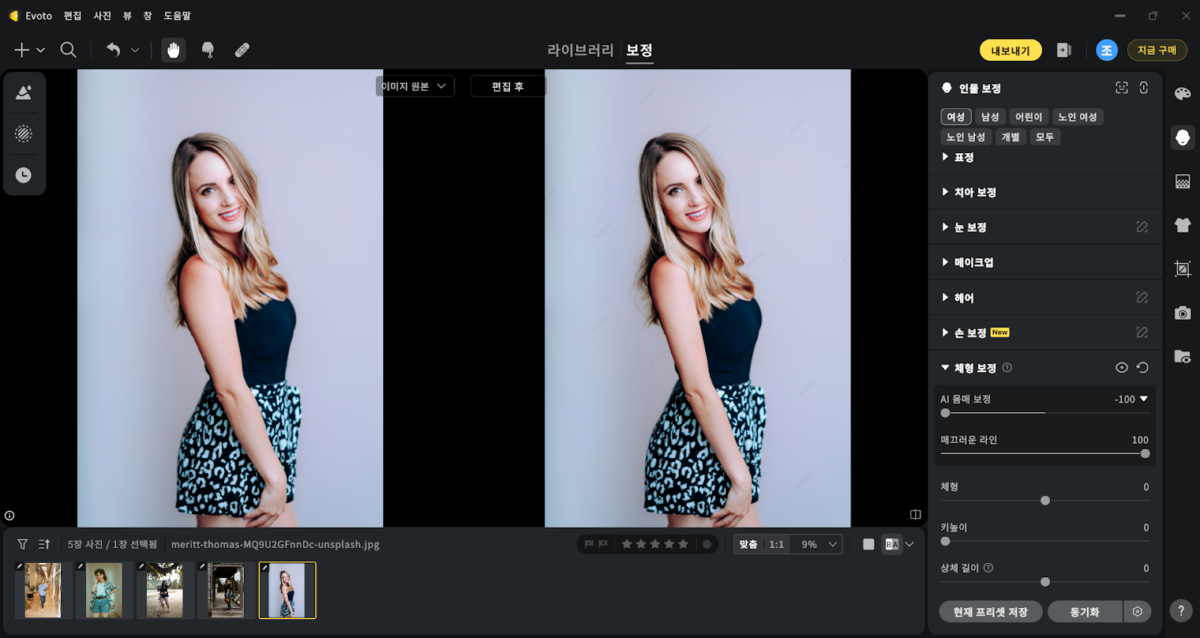Switch to the 라이브러리 tab
Image resolution: width=1200 pixels, height=638 pixels.
coord(581,50)
